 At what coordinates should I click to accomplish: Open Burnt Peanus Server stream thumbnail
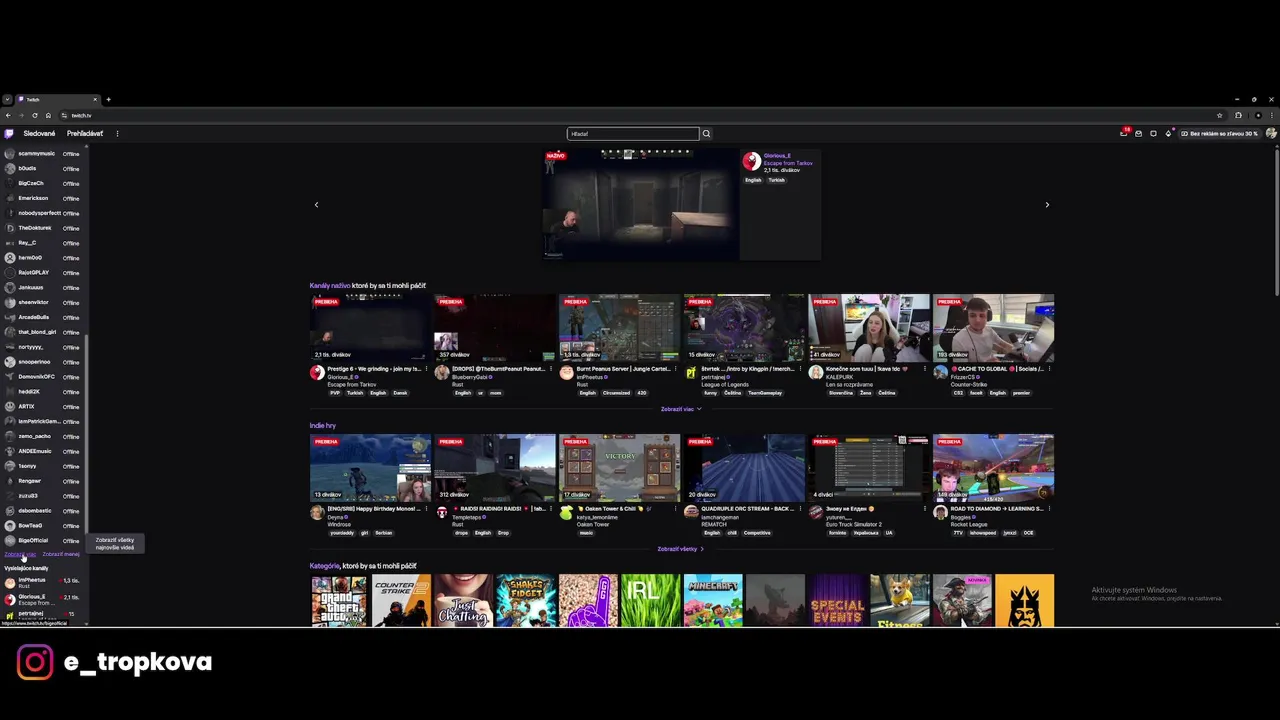point(619,327)
